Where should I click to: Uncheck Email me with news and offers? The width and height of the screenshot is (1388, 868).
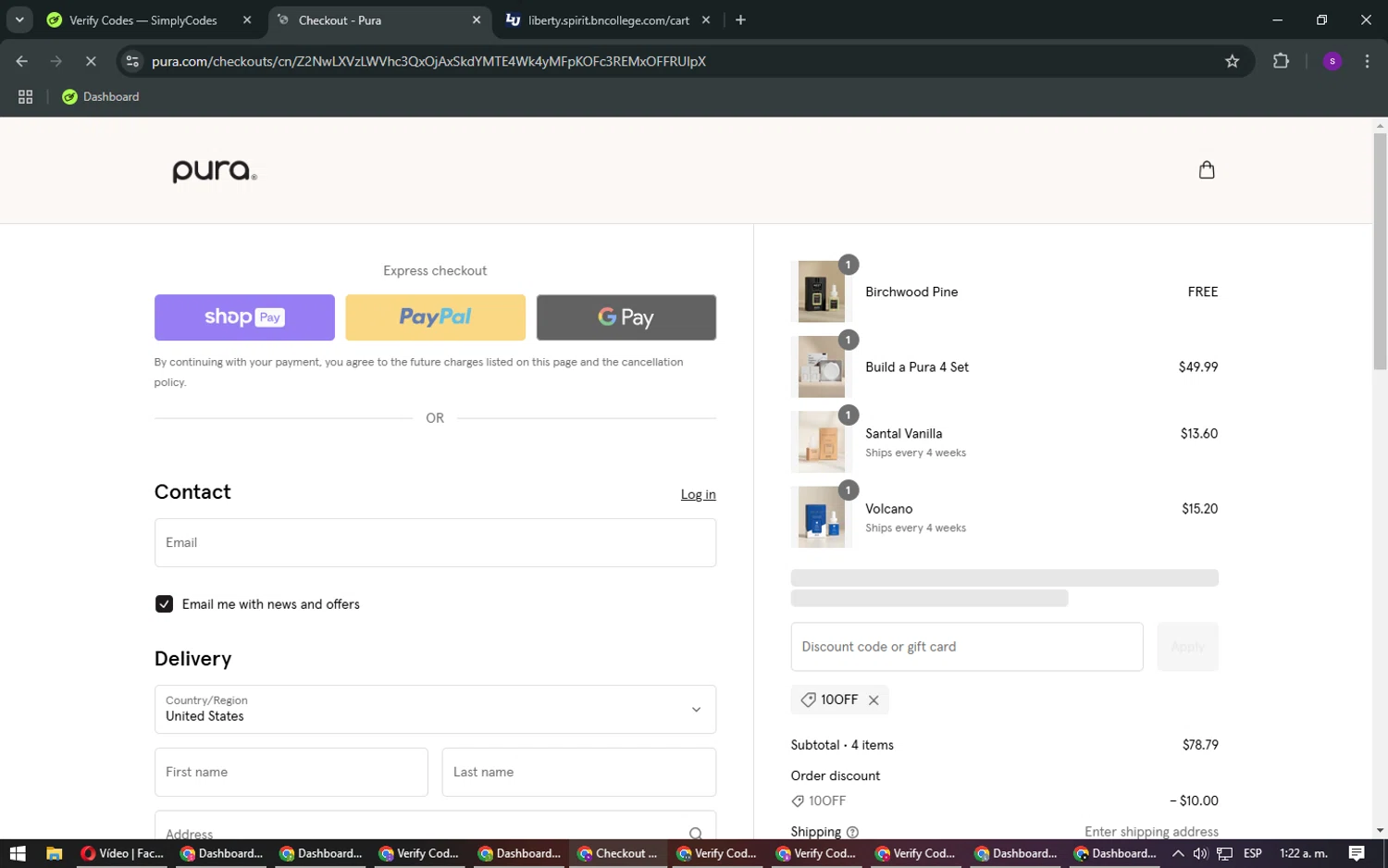point(164,604)
